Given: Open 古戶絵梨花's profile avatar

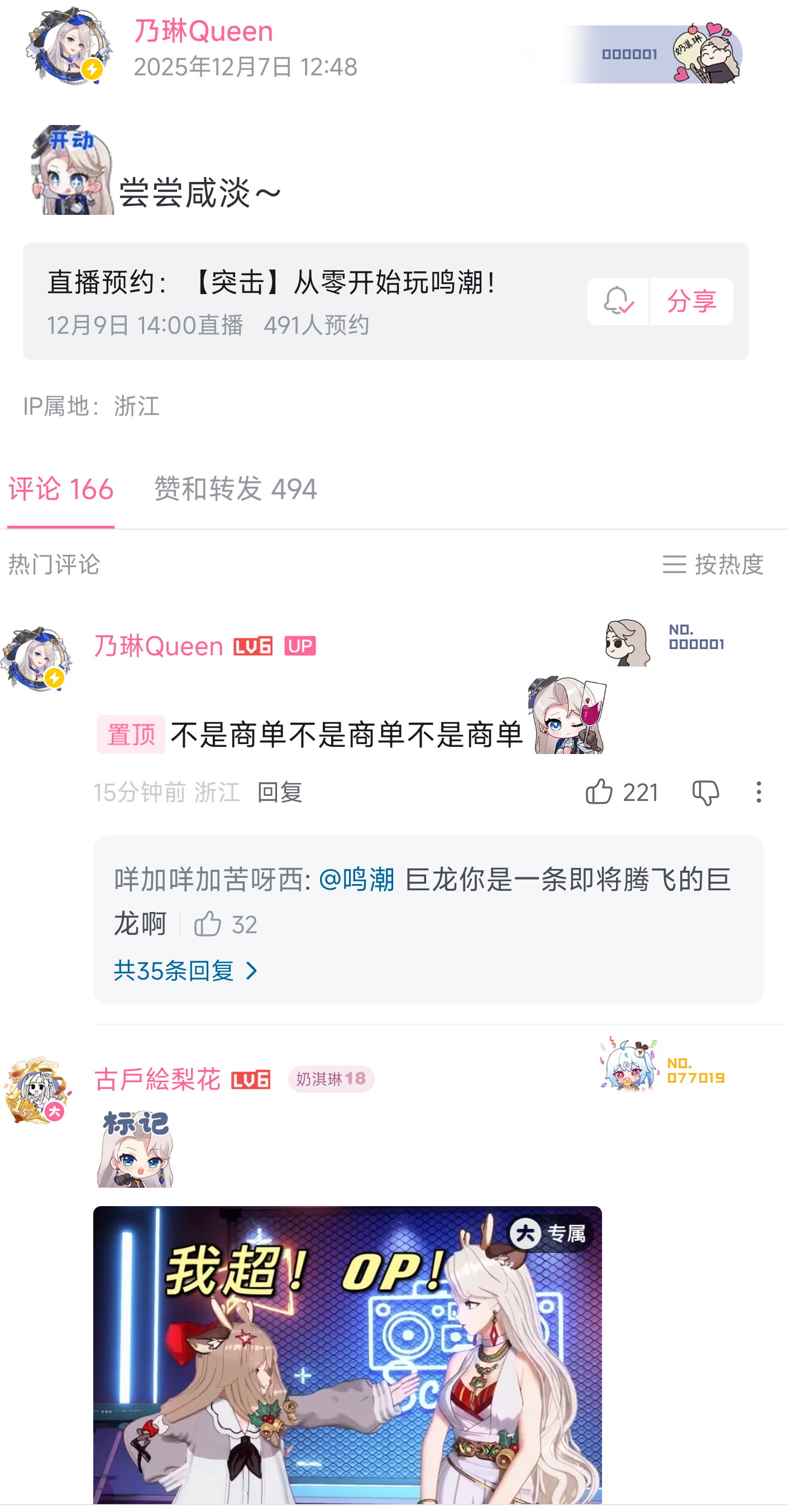Looking at the screenshot, I should (x=37, y=1090).
